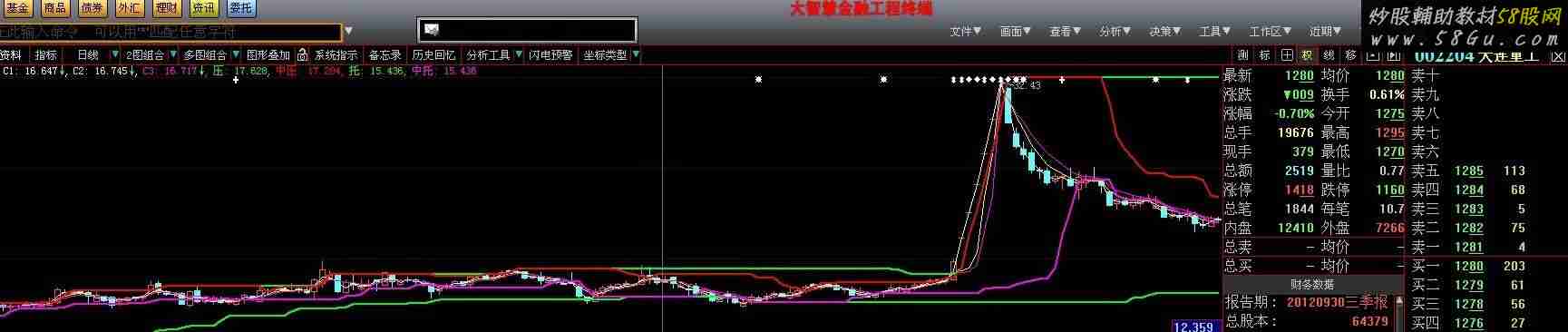The width and height of the screenshot is (1568, 332).
Task: Click the envelope message icon
Action: [432, 30]
